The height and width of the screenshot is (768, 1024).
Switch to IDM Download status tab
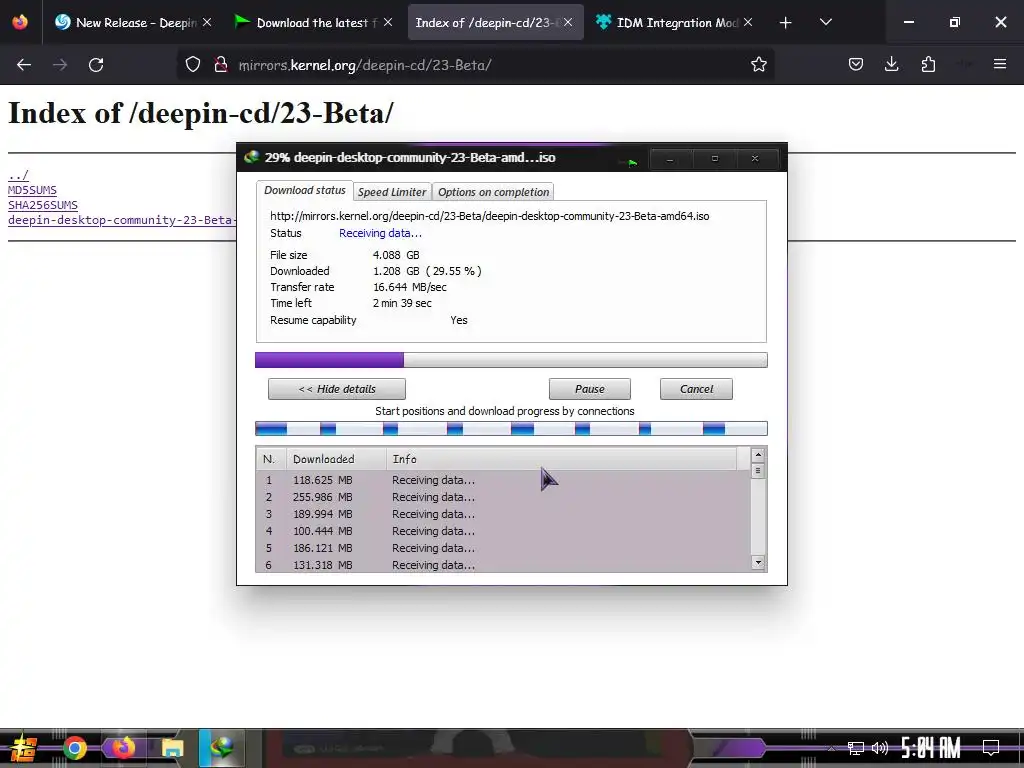(304, 190)
